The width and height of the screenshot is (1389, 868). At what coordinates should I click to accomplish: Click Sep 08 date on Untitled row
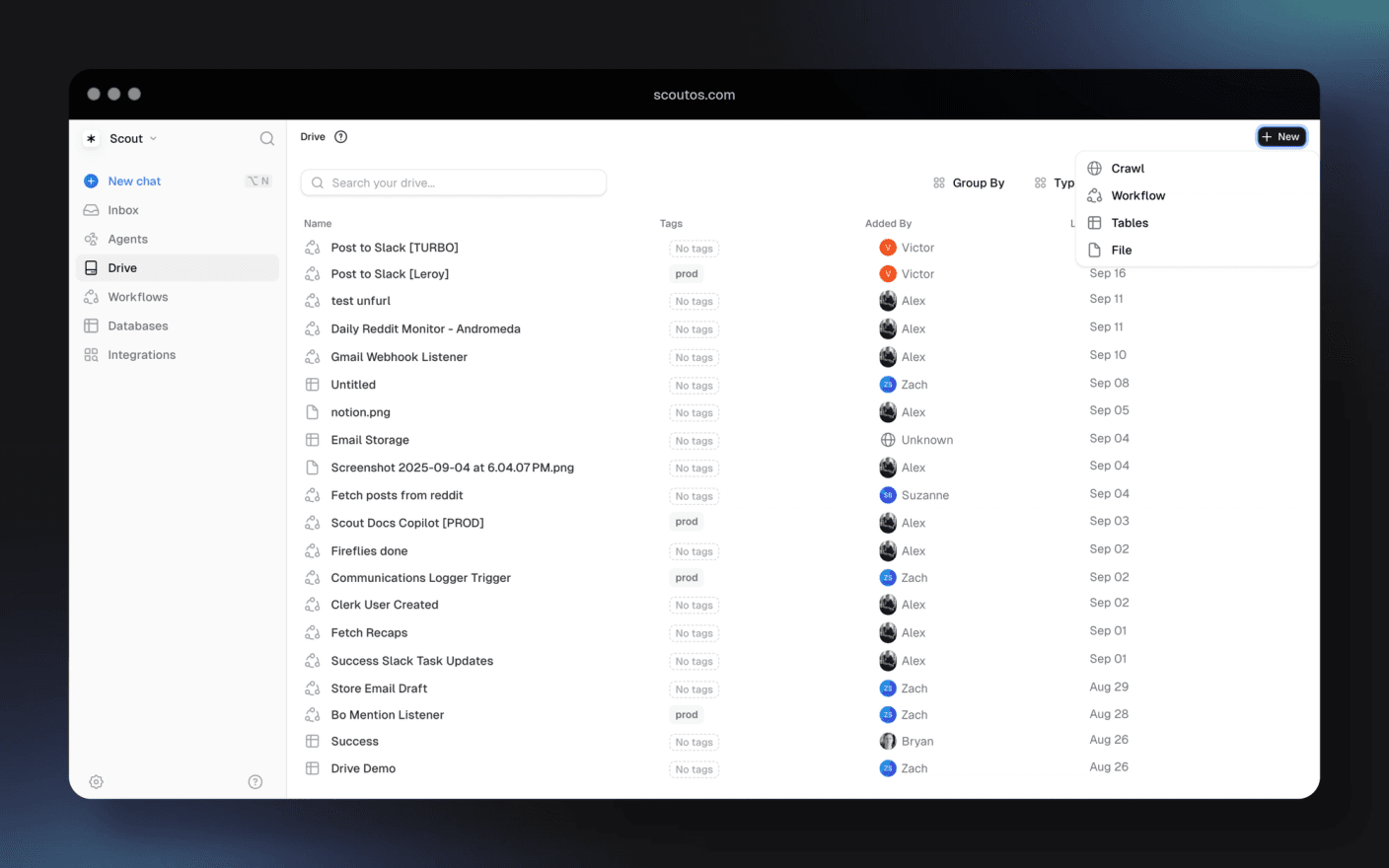pyautogui.click(x=1109, y=383)
